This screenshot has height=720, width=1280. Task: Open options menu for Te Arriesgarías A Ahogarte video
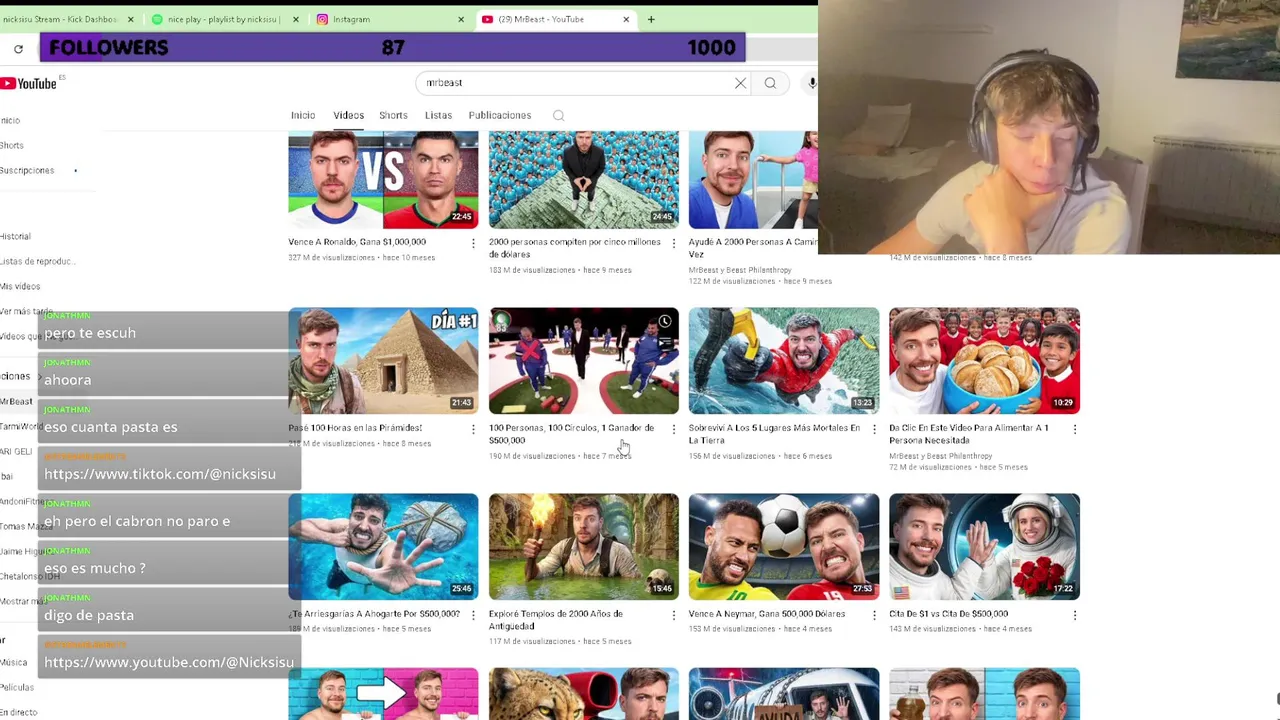tap(473, 615)
